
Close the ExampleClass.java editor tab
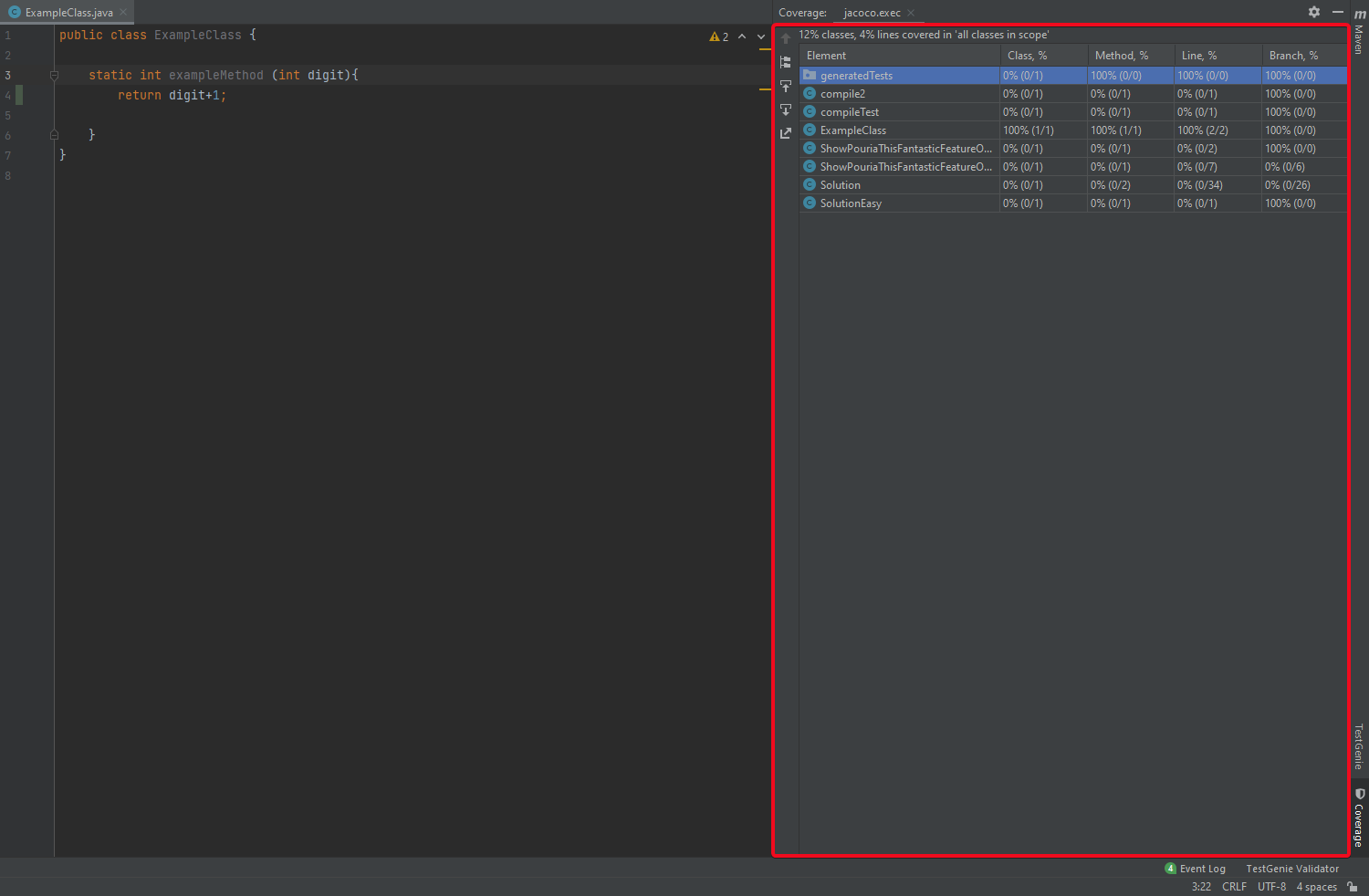pos(123,13)
